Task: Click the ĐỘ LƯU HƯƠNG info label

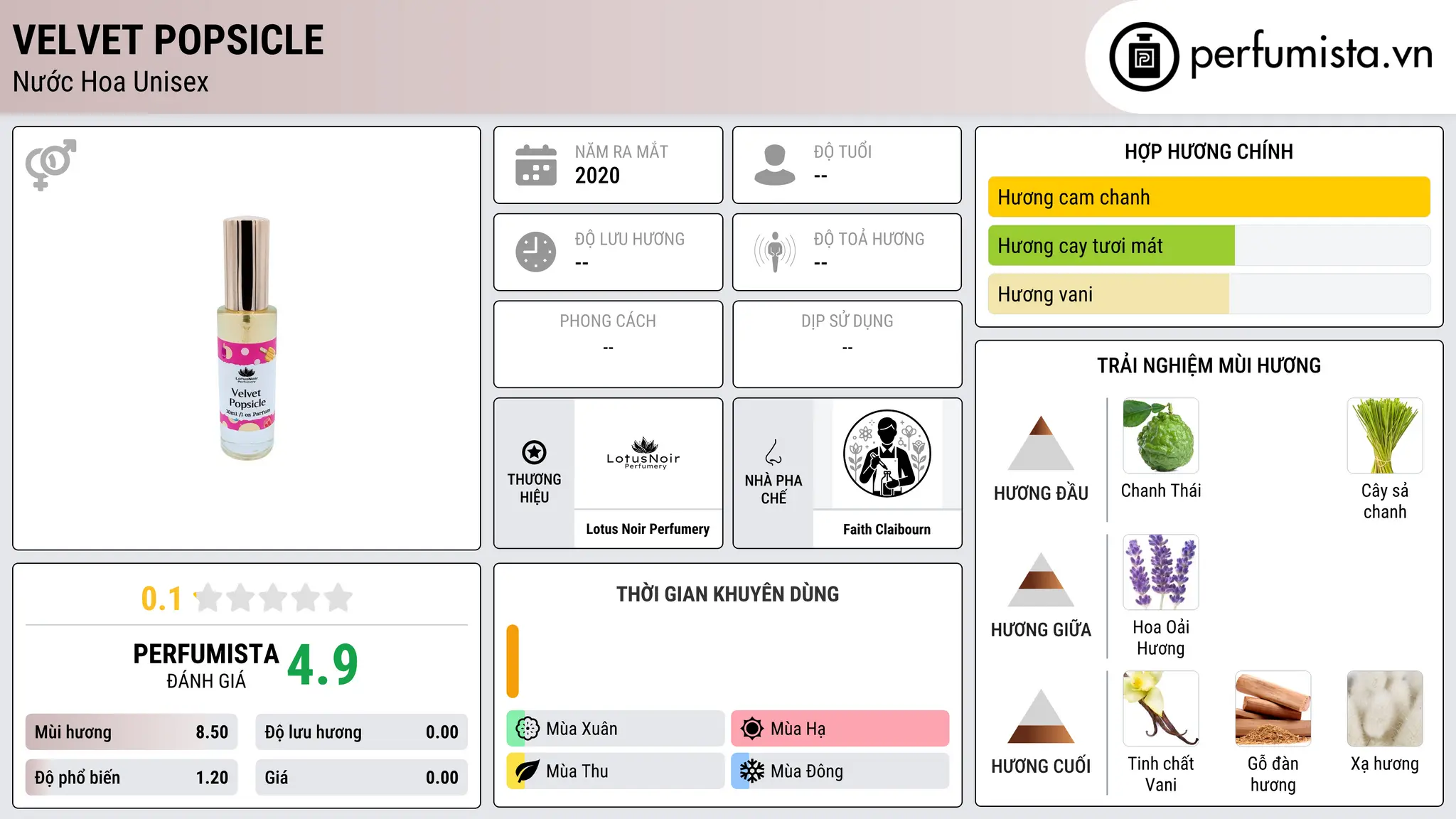Action: pyautogui.click(x=630, y=239)
